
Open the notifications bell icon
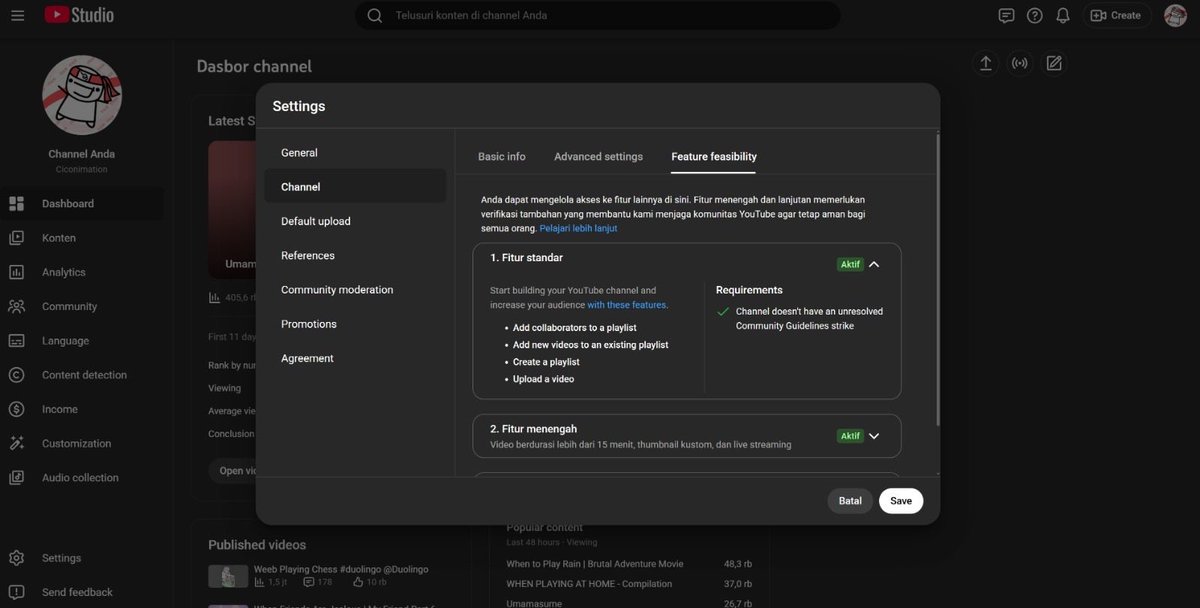[1062, 15]
